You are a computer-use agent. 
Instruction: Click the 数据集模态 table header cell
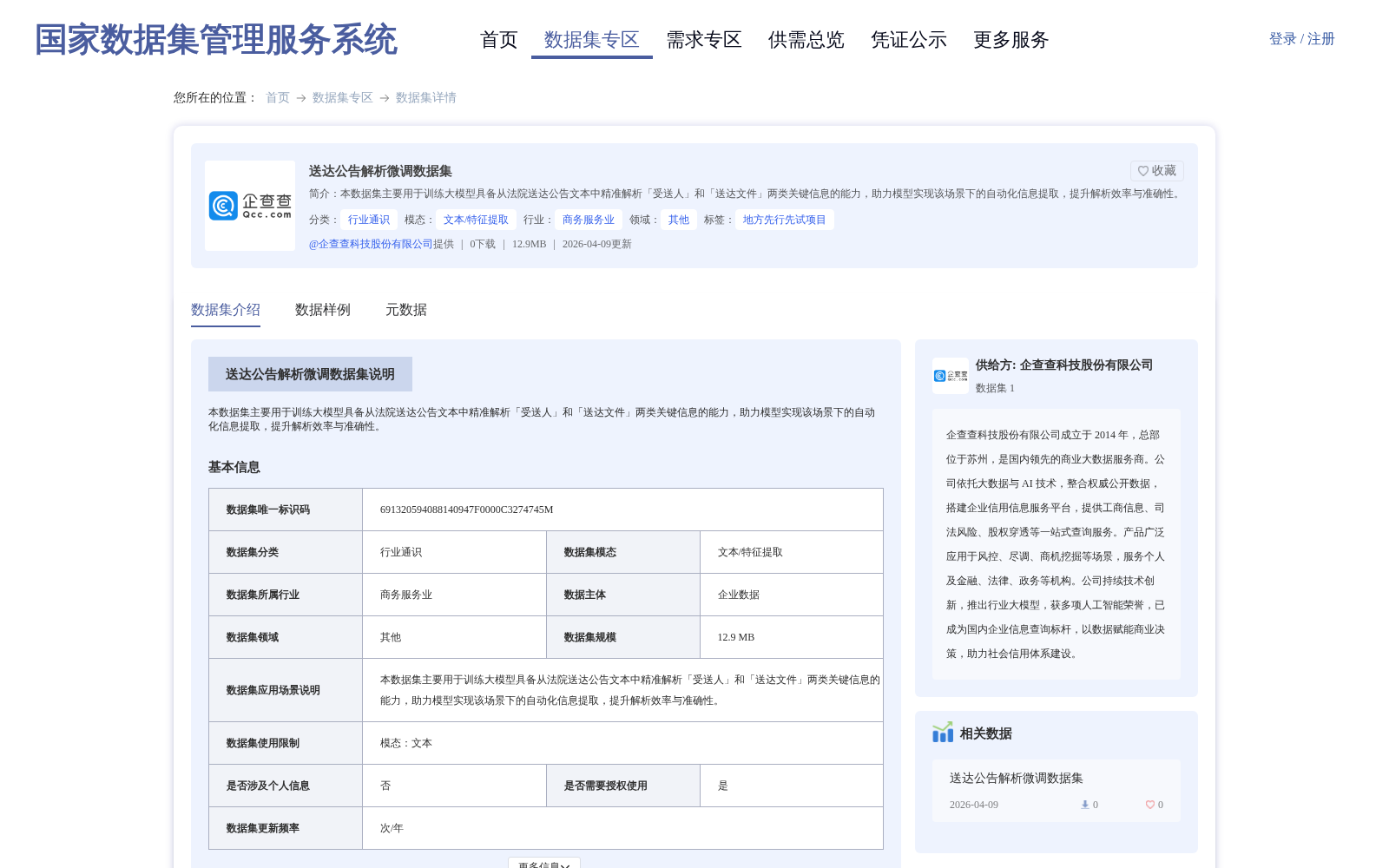click(623, 552)
